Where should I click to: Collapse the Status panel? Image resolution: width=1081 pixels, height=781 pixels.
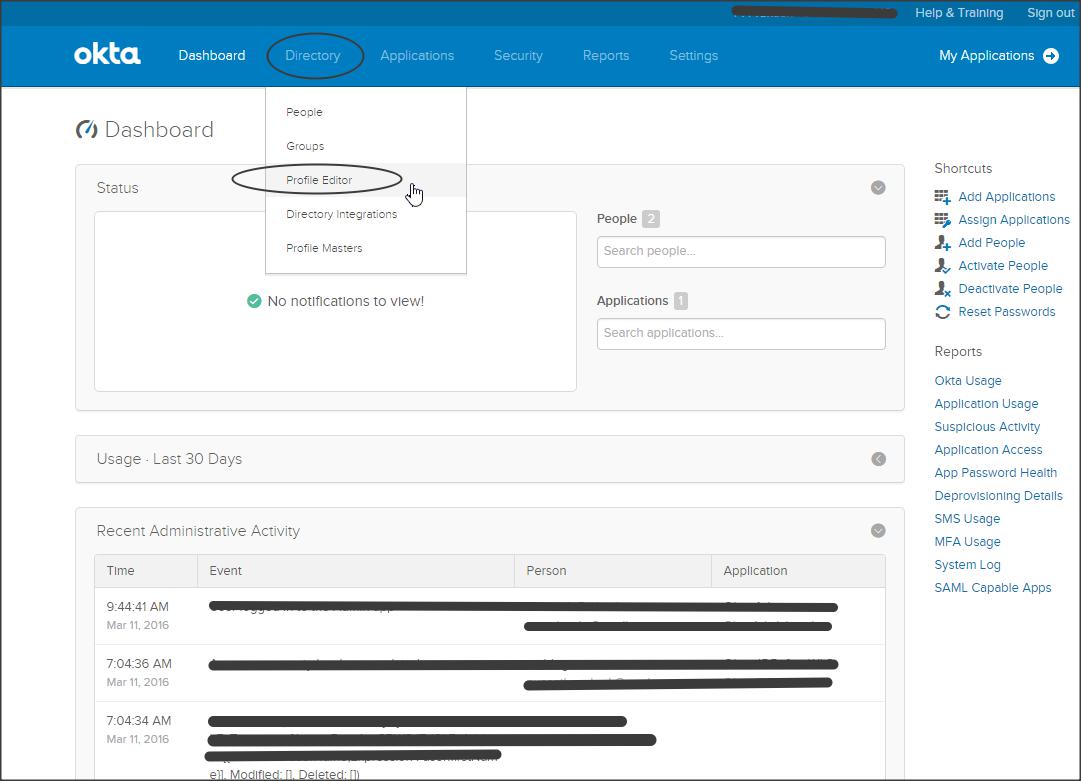[878, 187]
